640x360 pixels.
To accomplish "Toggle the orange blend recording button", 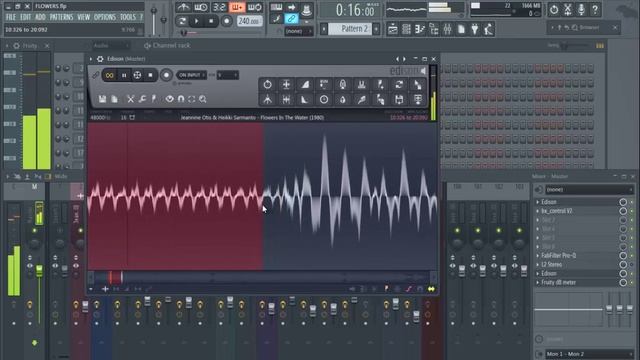I will (237, 7).
